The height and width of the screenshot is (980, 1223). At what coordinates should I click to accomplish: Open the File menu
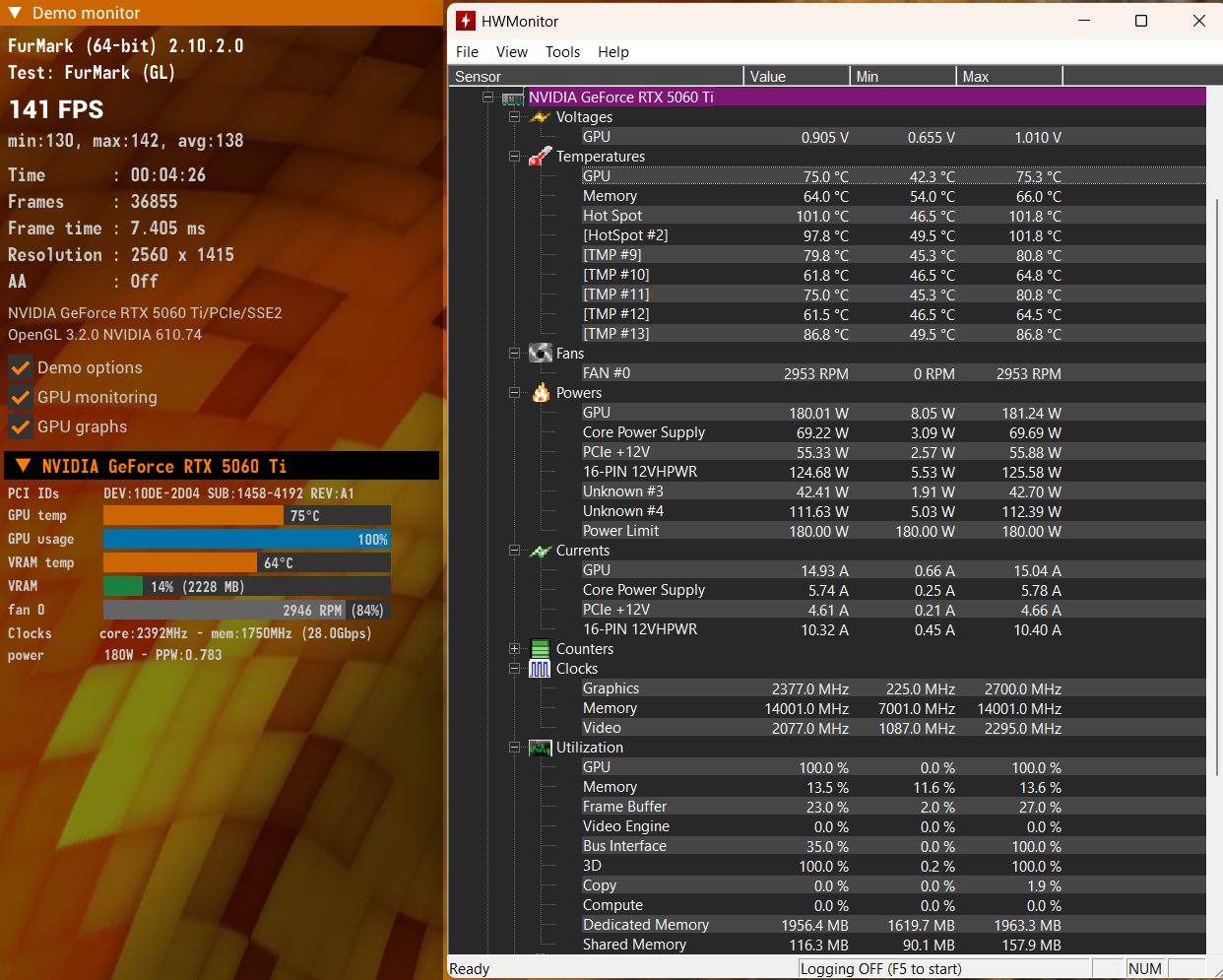click(x=467, y=52)
